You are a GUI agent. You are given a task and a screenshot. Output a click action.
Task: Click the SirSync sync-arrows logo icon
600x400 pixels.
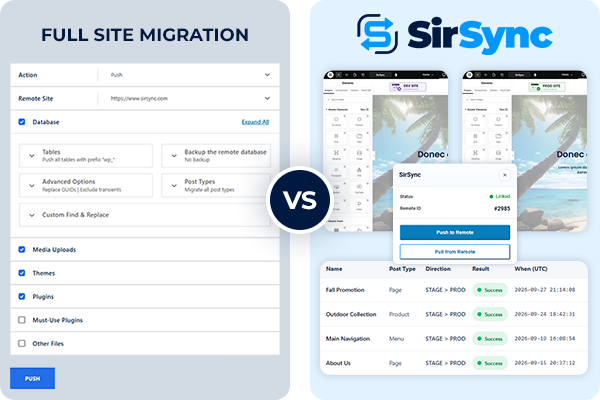[x=377, y=34]
